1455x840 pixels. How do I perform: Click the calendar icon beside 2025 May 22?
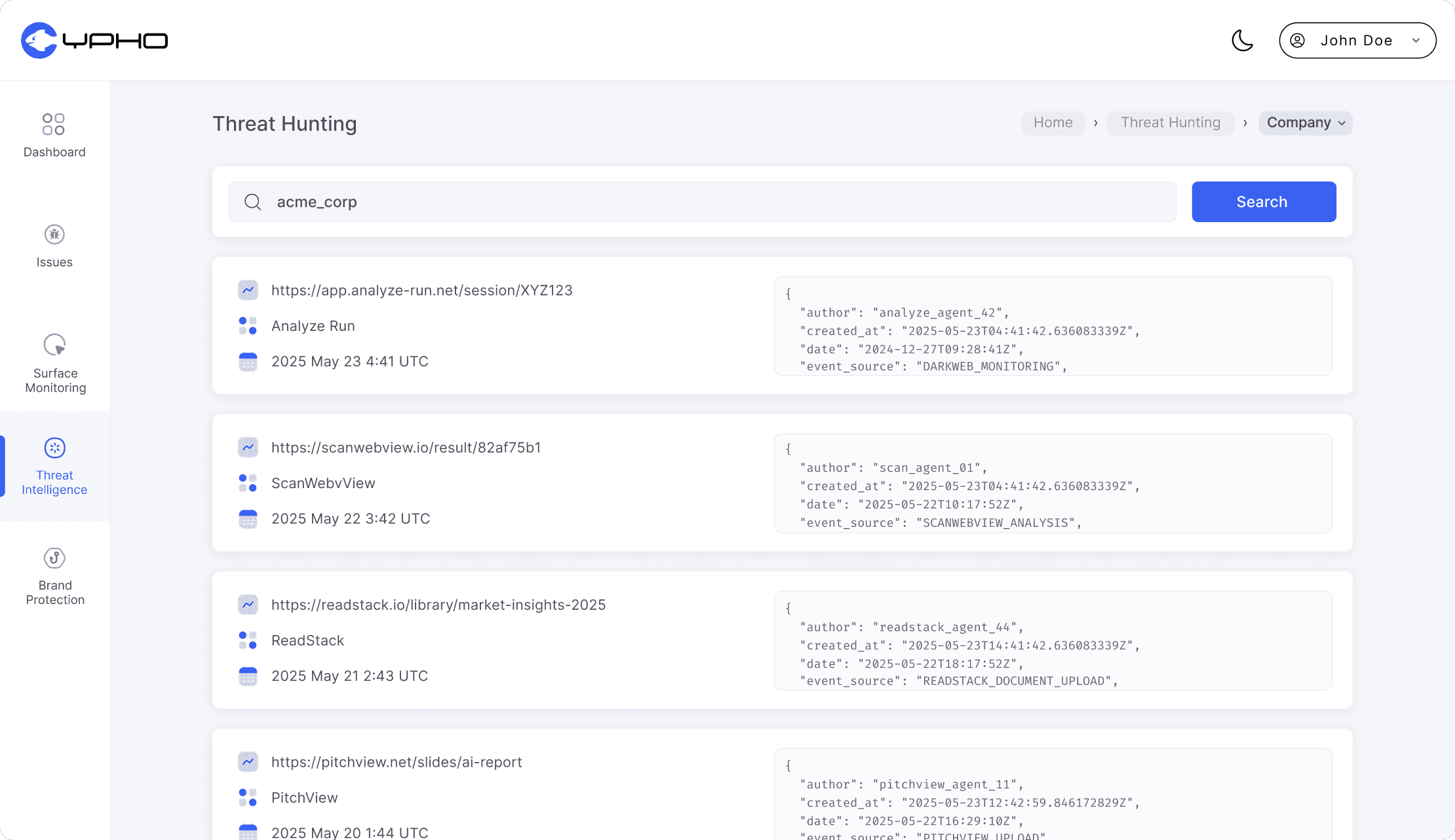tap(248, 518)
